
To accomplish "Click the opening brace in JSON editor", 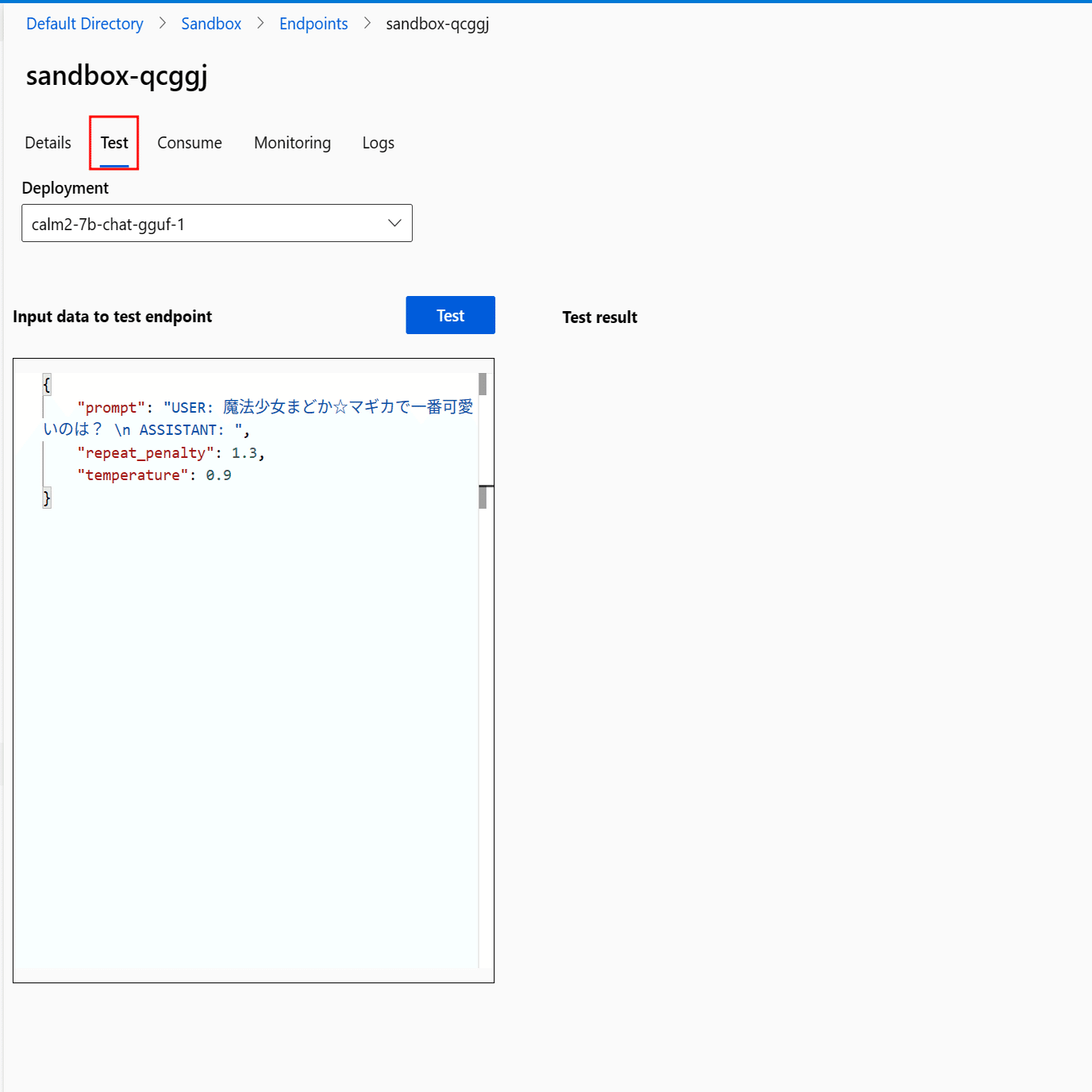I will tap(47, 385).
